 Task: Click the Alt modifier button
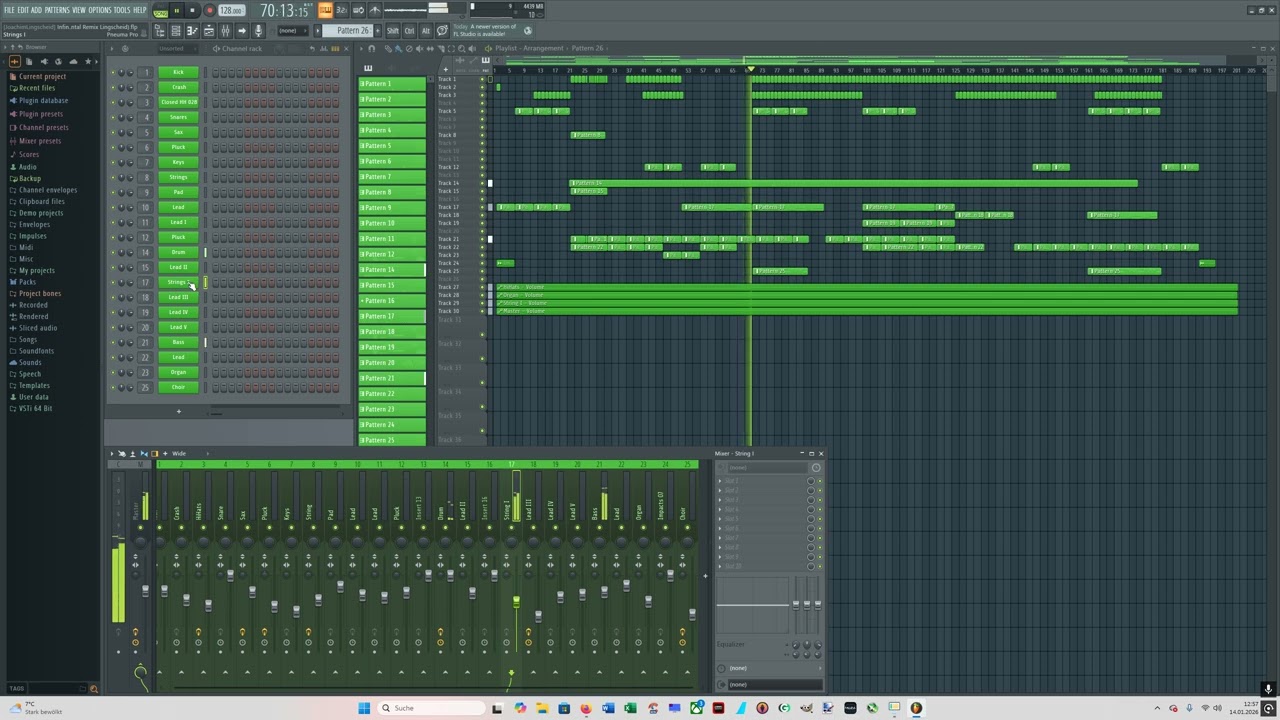pos(426,31)
